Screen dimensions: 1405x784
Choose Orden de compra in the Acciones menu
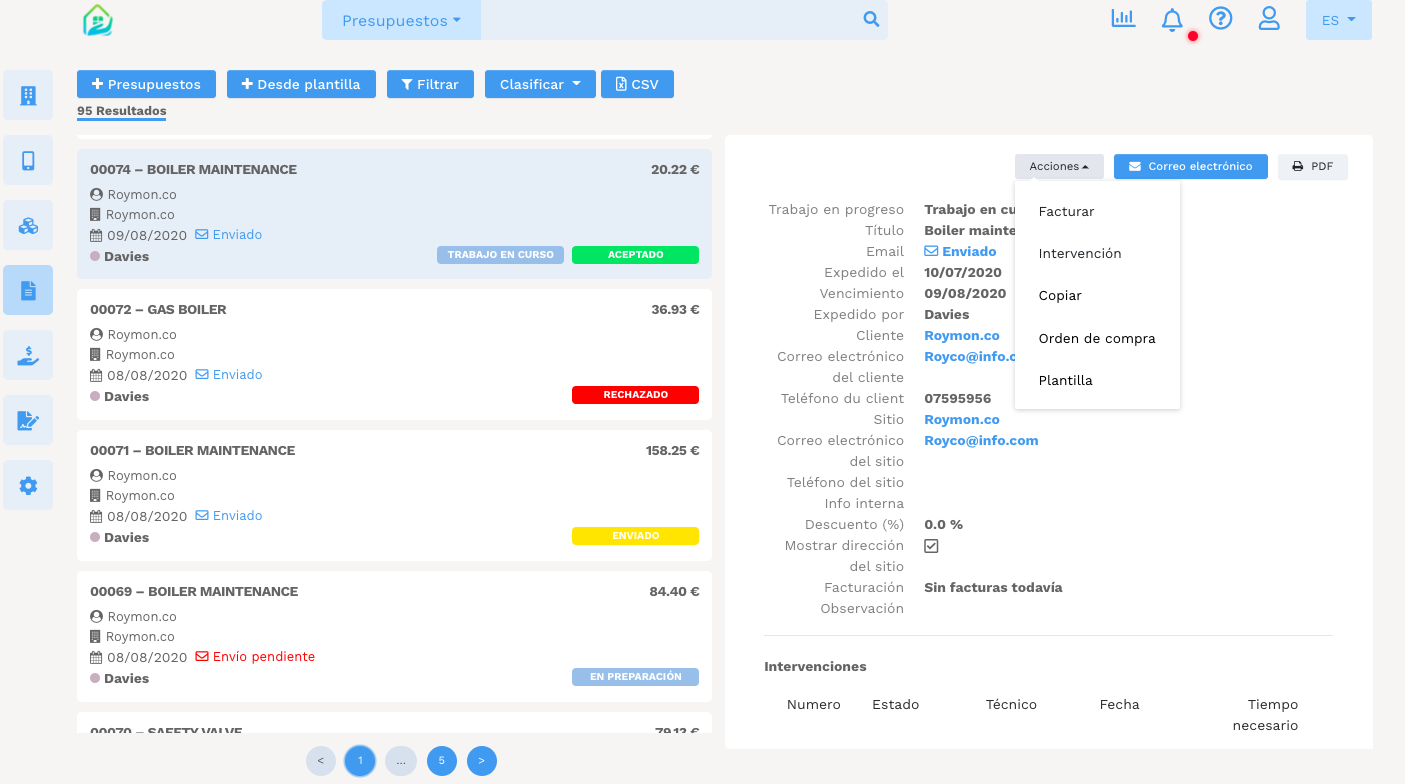pos(1096,338)
